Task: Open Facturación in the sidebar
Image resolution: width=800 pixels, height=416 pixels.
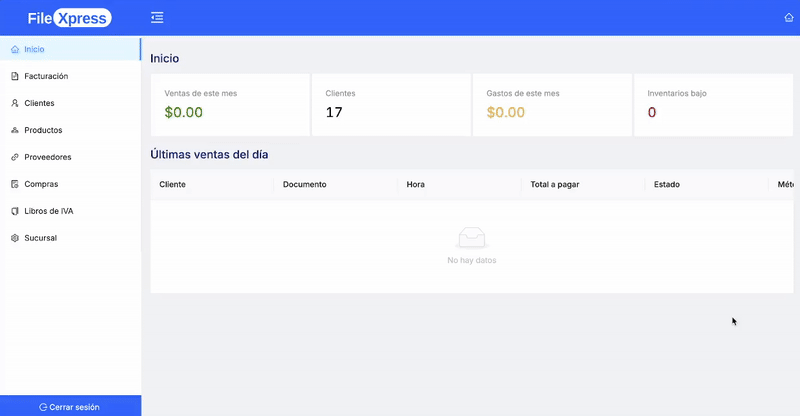Action: pyautogui.click(x=70, y=76)
